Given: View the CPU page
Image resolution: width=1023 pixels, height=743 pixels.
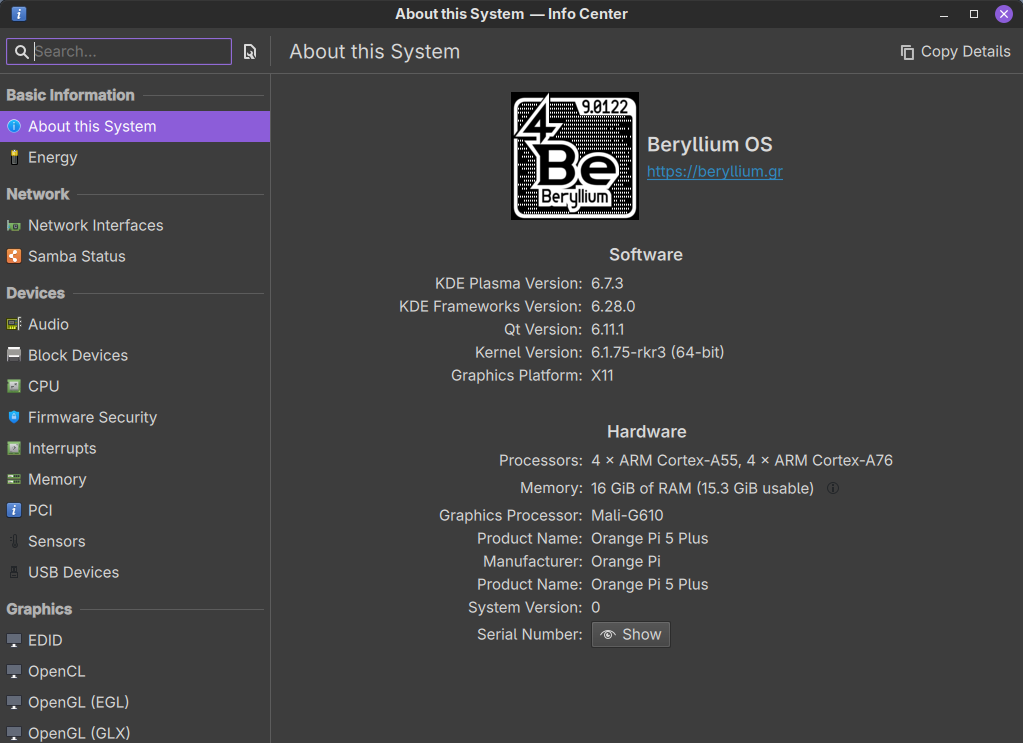Looking at the screenshot, I should point(135,386).
